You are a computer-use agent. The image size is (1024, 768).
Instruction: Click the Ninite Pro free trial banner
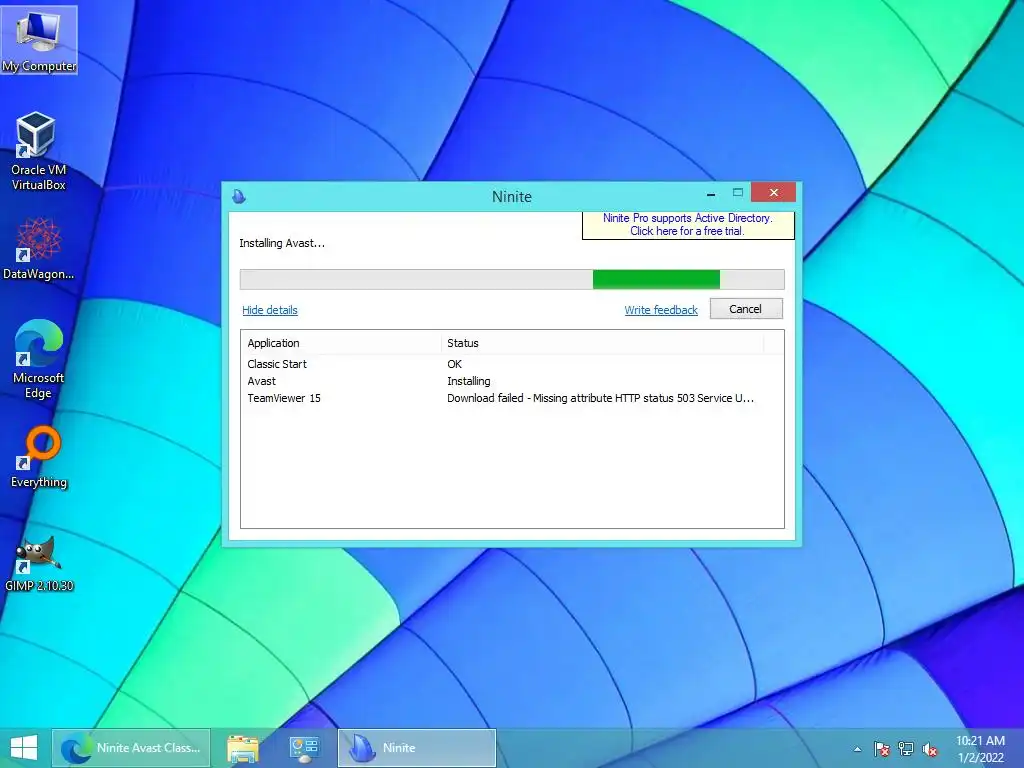point(688,225)
